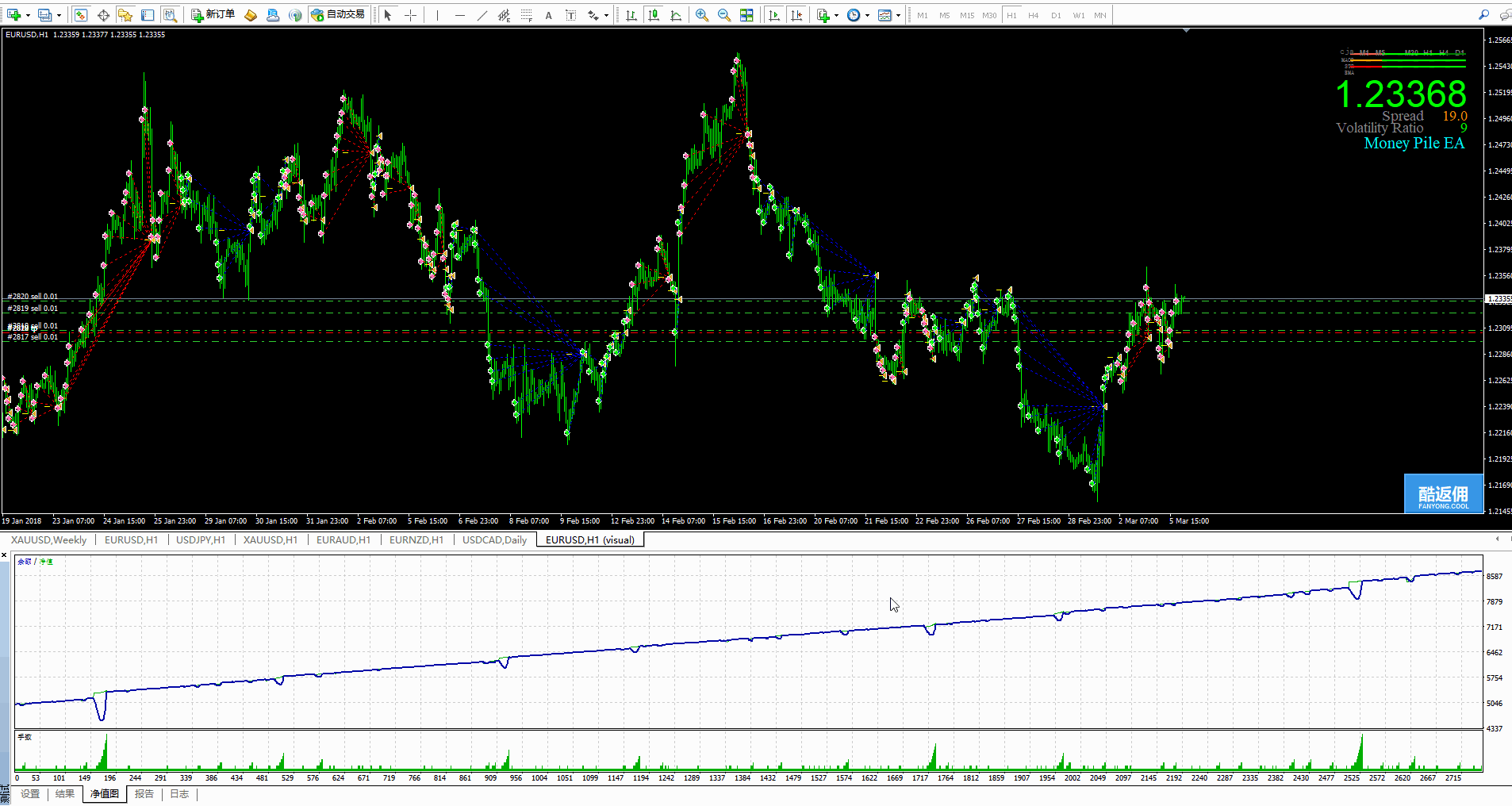The height and width of the screenshot is (806, 1512).
Task: Select the text label tool
Action: point(548,15)
